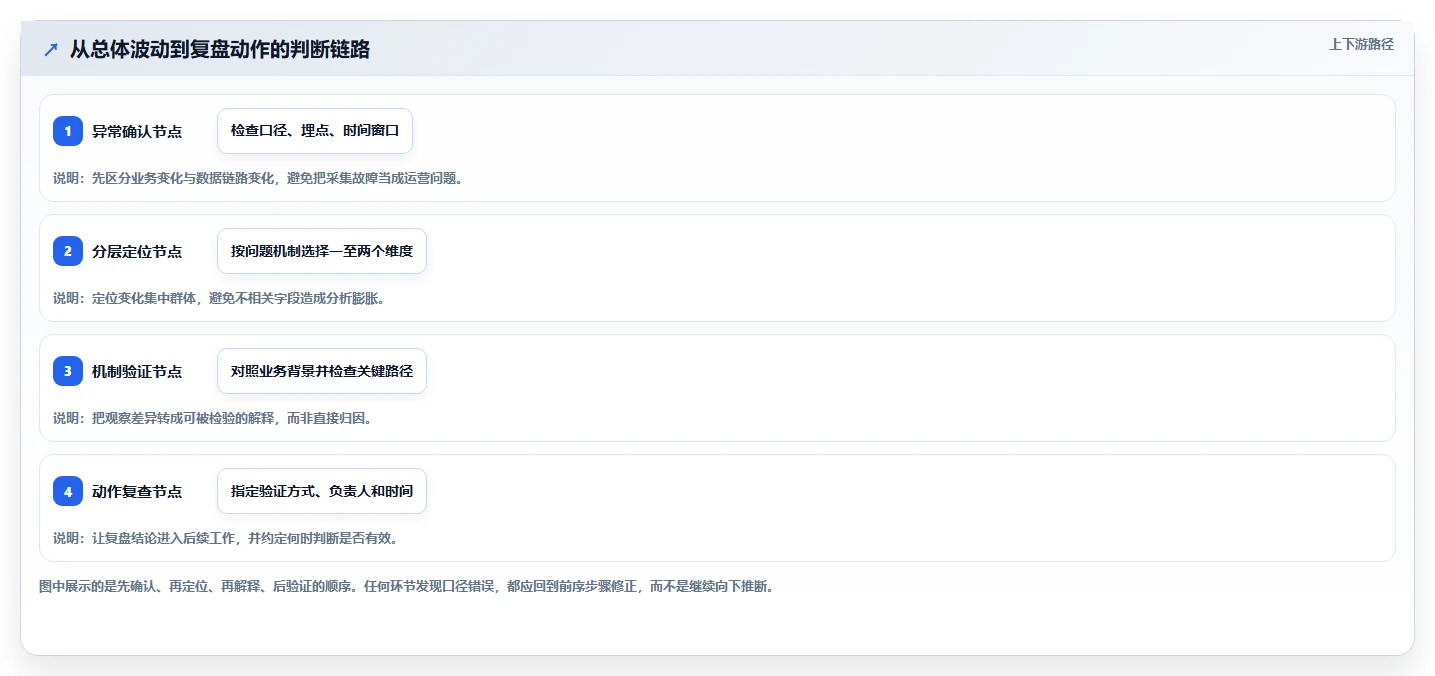Click the note starting 说明：定位变化集中群体
1435x676 pixels.
[x=219, y=298]
